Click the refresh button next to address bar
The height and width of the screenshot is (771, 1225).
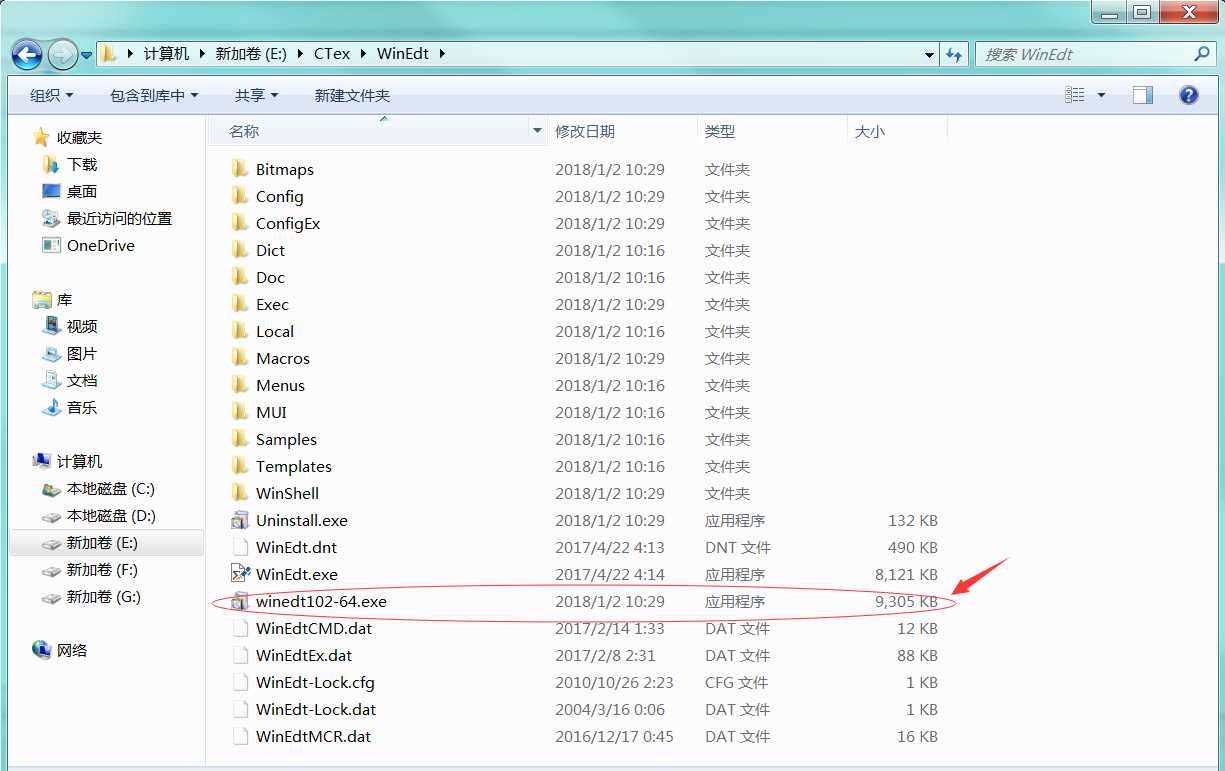point(954,54)
